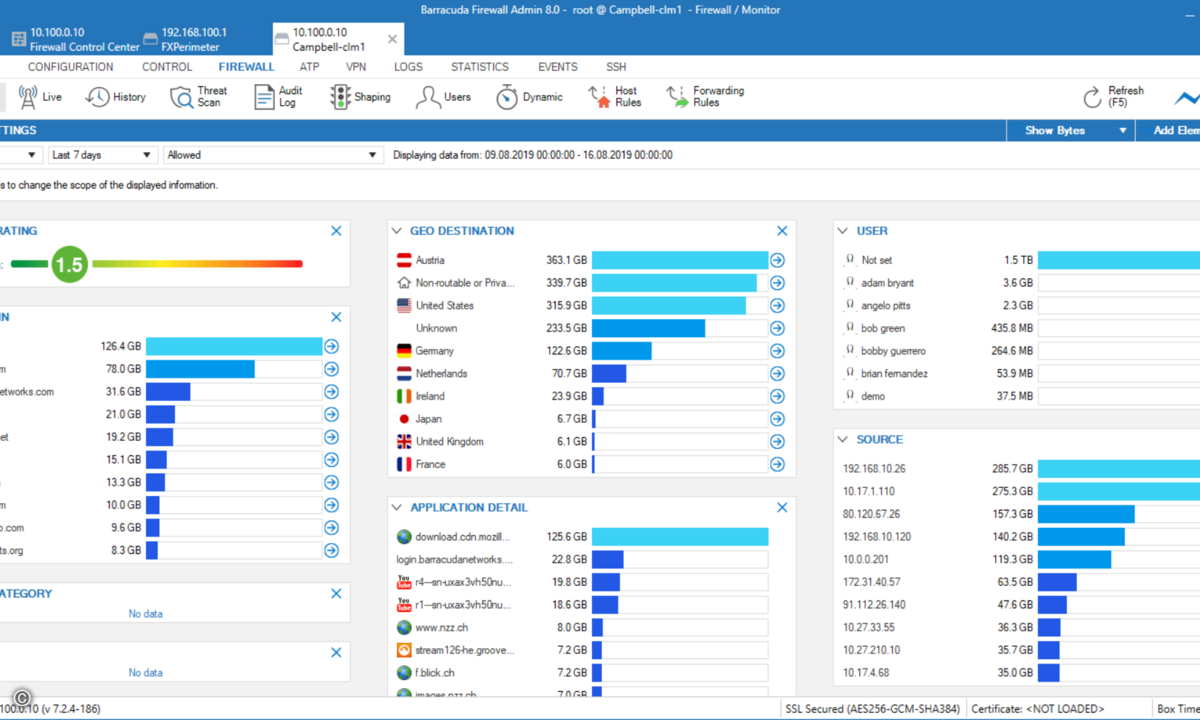Open the VPN tab

click(356, 67)
